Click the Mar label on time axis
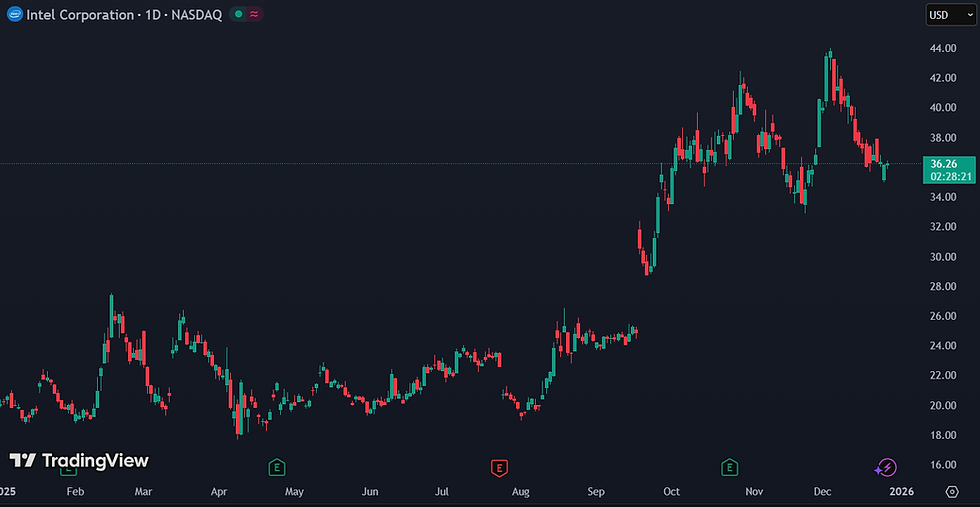The width and height of the screenshot is (980, 507). pyautogui.click(x=144, y=492)
